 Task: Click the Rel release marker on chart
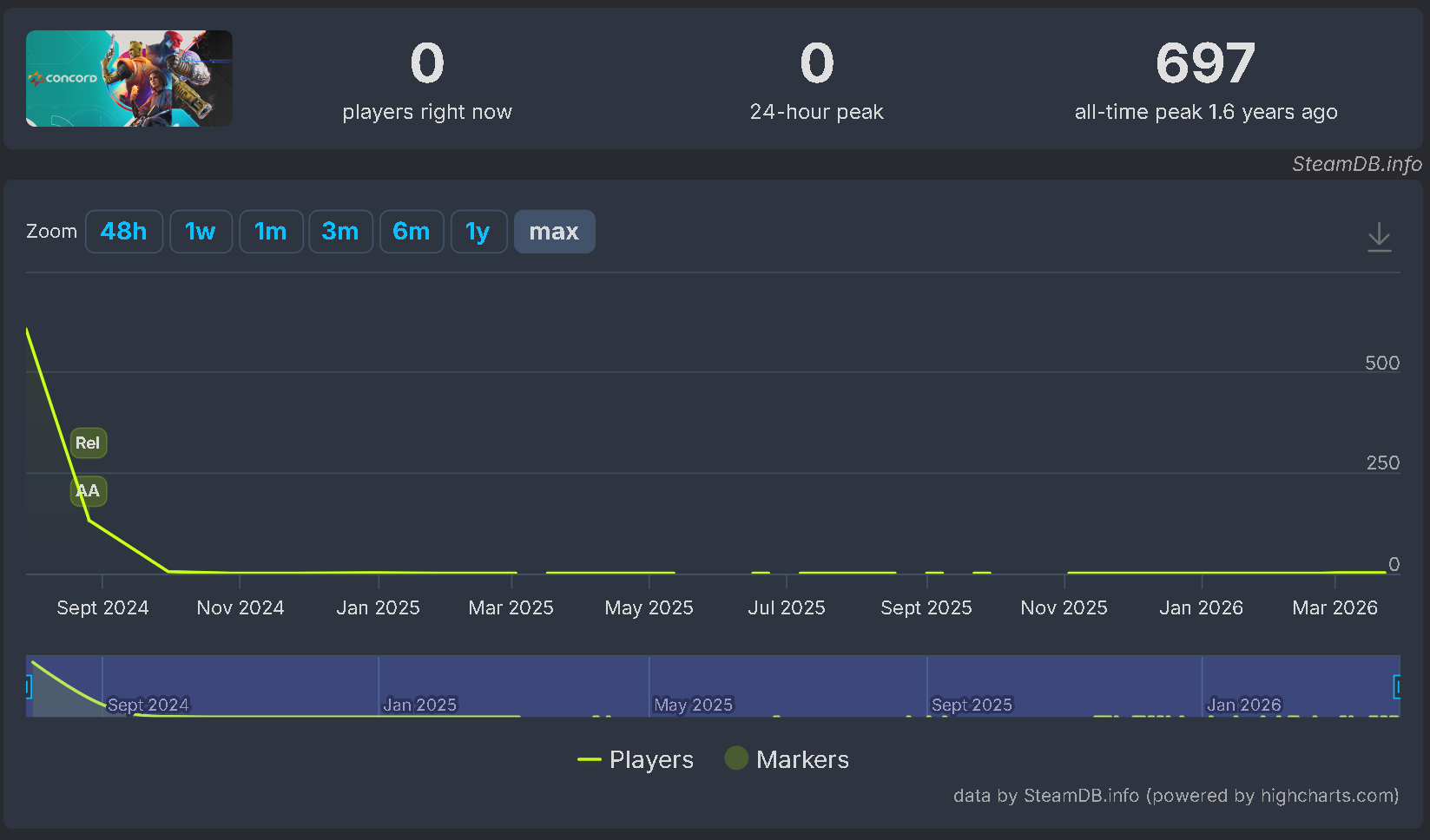pyautogui.click(x=88, y=443)
